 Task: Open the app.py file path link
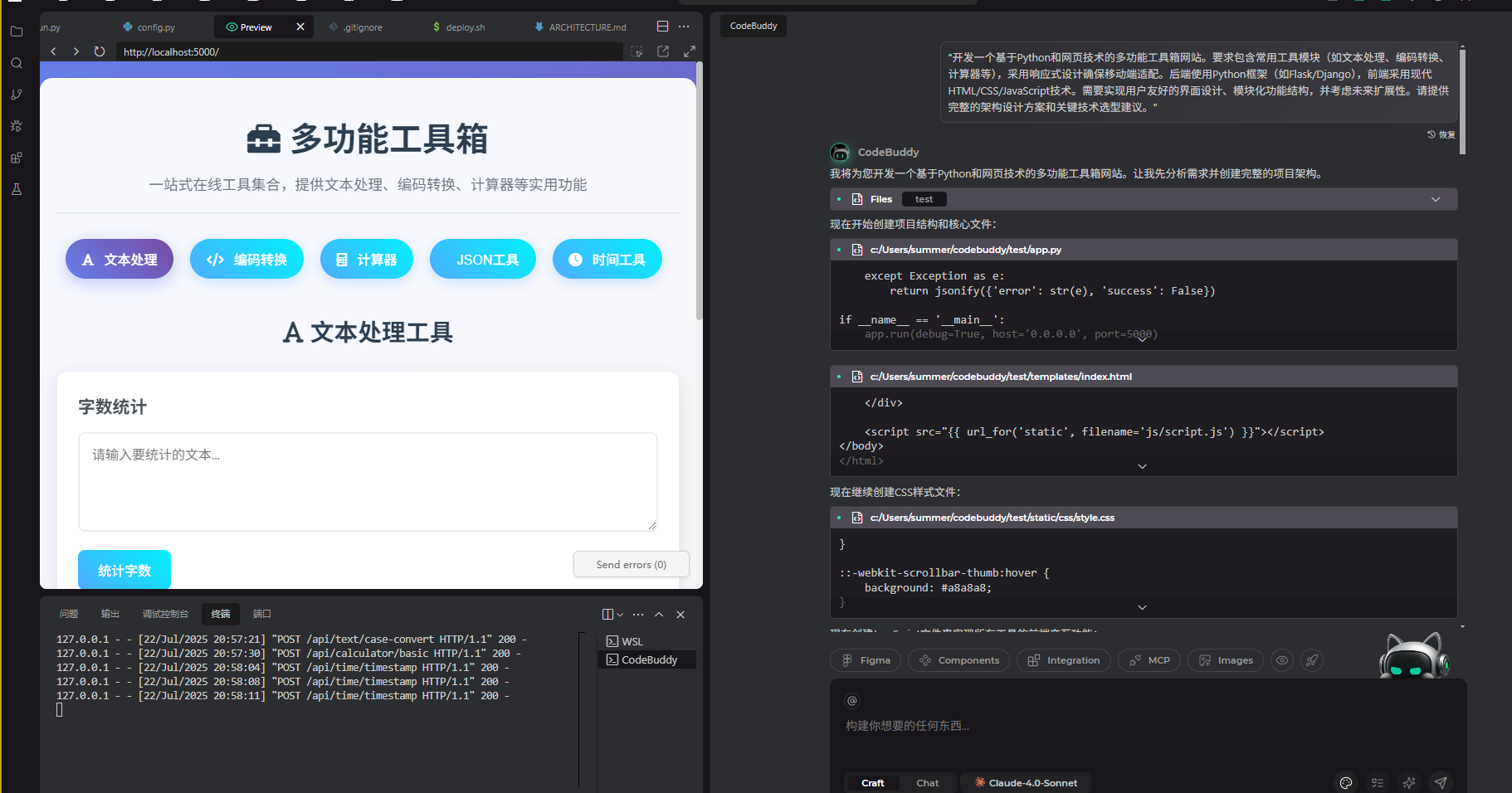[x=966, y=250]
